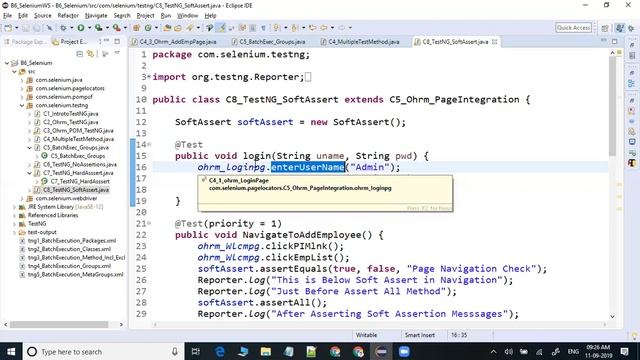
Task: Fold the NavigateToAddEmployee method at line 21
Action: 149,223
